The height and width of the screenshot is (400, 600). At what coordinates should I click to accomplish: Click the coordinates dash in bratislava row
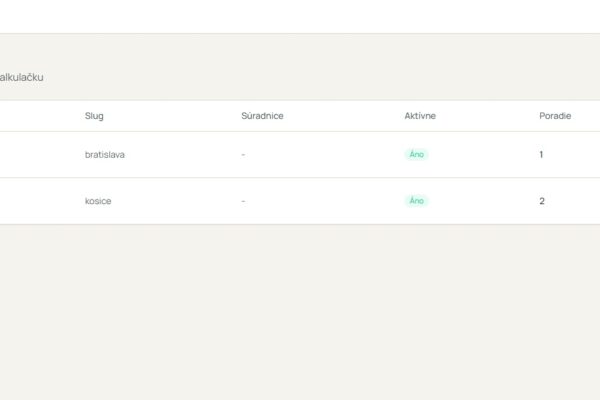click(243, 155)
